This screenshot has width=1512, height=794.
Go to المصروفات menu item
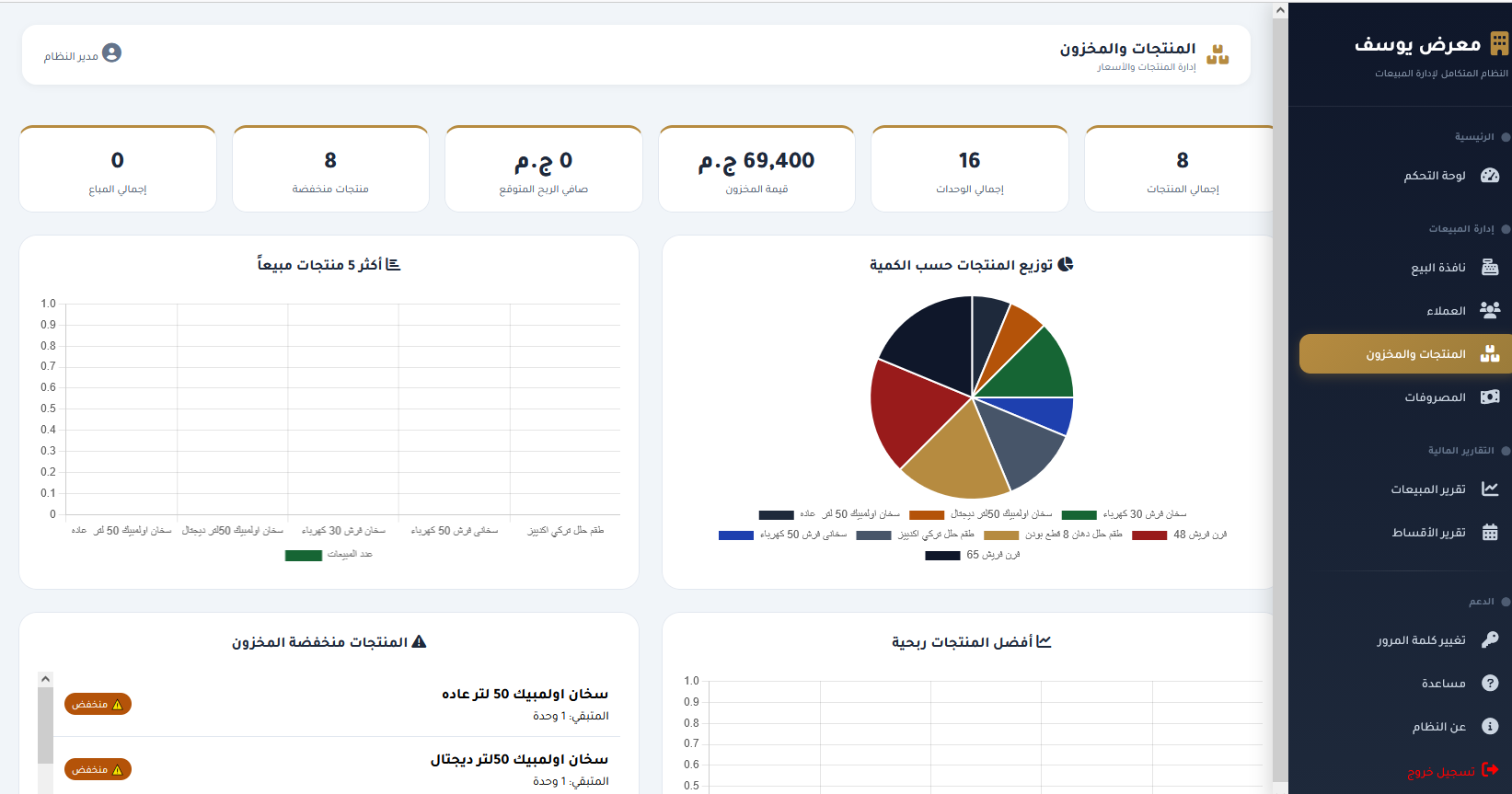pyautogui.click(x=1405, y=397)
